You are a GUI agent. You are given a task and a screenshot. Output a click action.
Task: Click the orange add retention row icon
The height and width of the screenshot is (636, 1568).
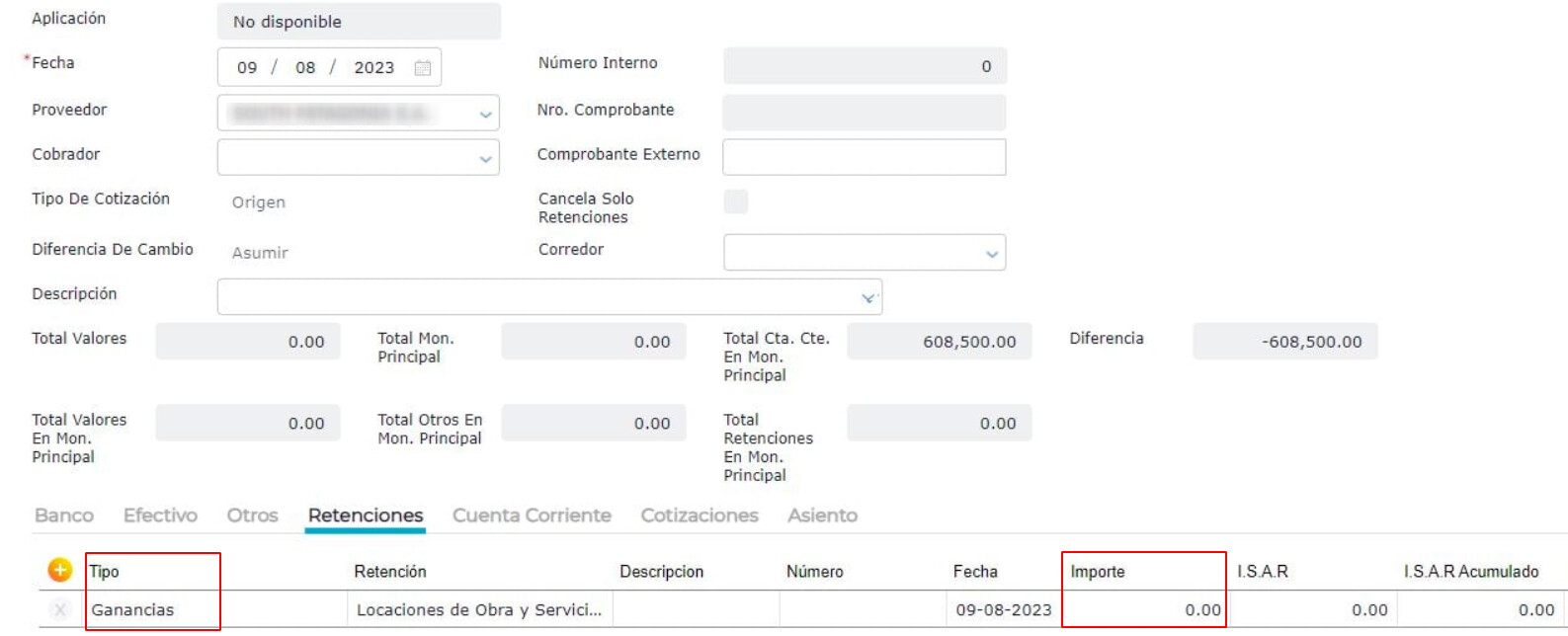click(x=59, y=570)
